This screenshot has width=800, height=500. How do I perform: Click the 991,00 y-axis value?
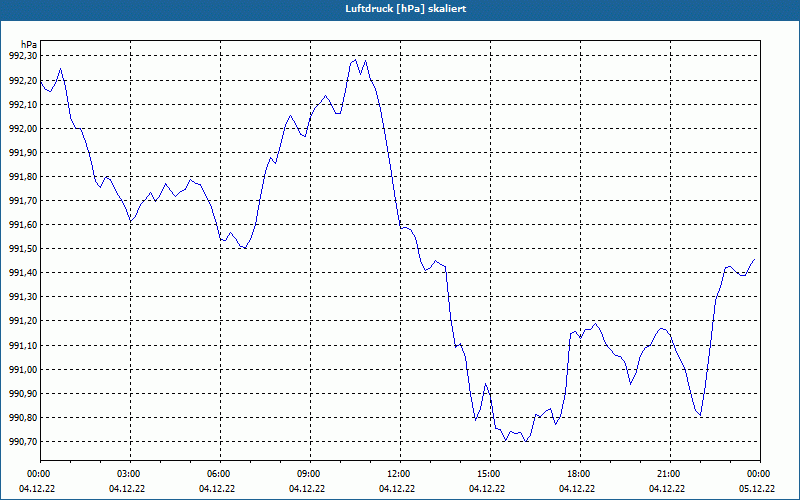(23, 369)
